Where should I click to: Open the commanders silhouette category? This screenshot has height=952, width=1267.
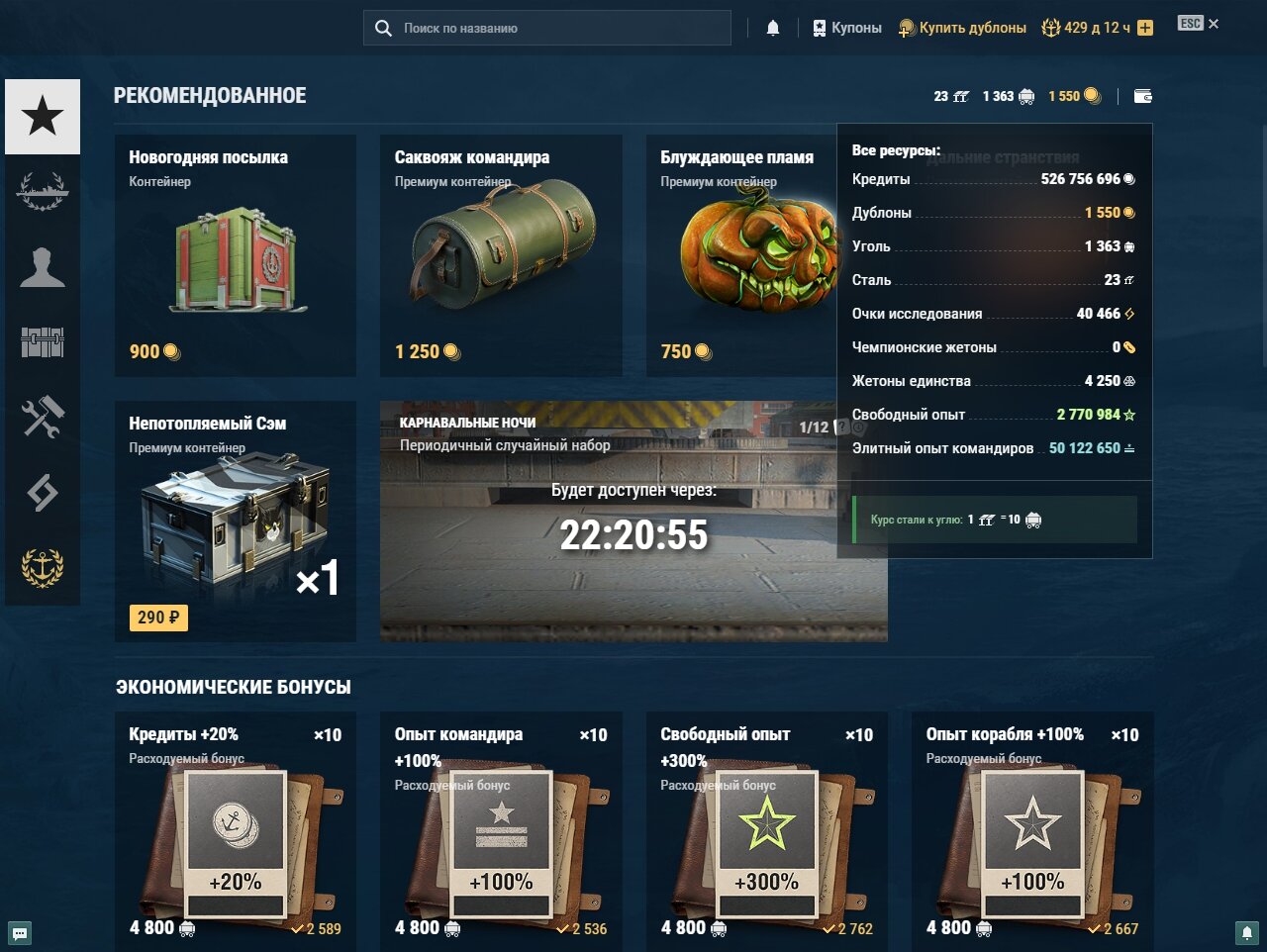tap(43, 267)
